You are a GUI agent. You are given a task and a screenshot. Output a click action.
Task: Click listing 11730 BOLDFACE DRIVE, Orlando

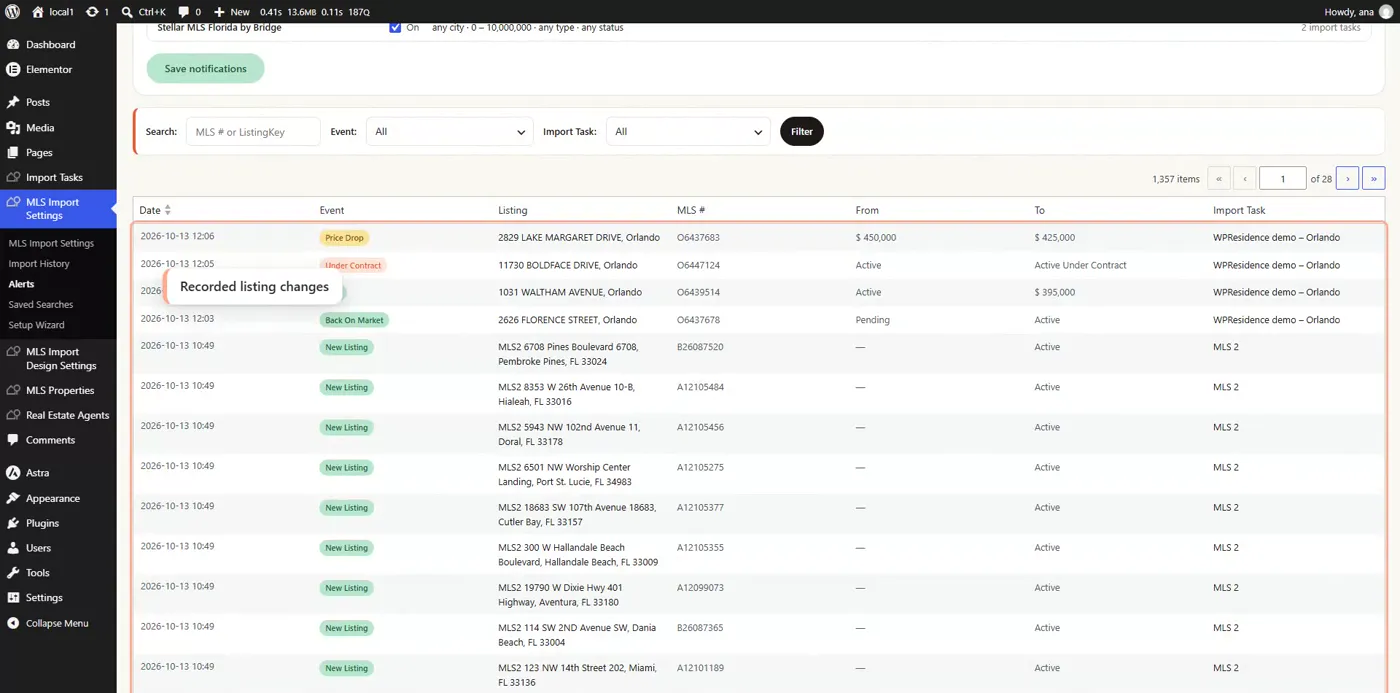(x=567, y=265)
